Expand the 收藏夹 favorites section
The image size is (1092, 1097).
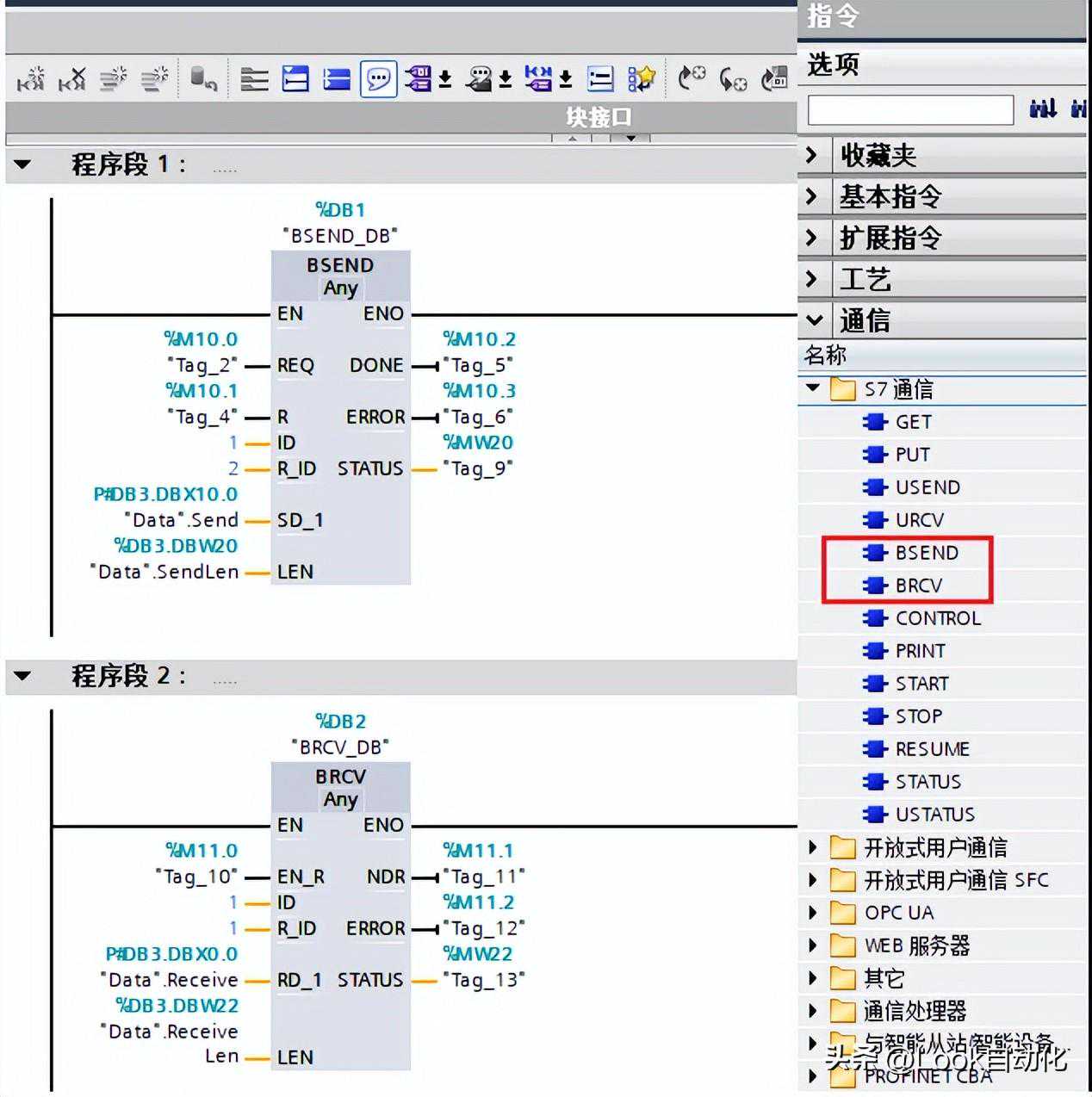(x=811, y=155)
